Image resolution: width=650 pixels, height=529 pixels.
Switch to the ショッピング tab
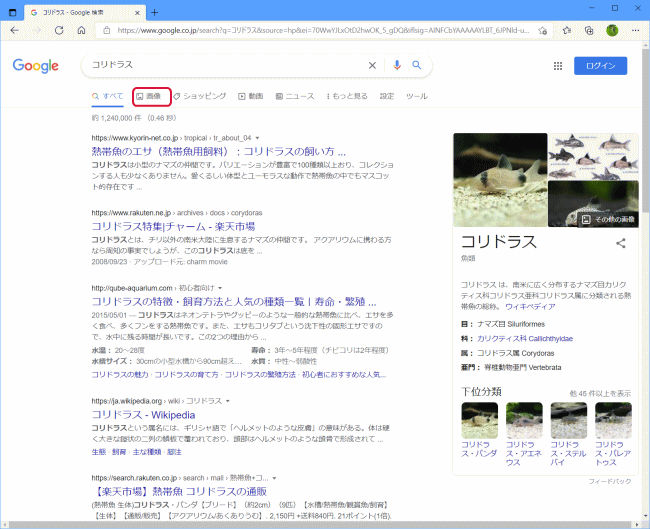tap(200, 96)
